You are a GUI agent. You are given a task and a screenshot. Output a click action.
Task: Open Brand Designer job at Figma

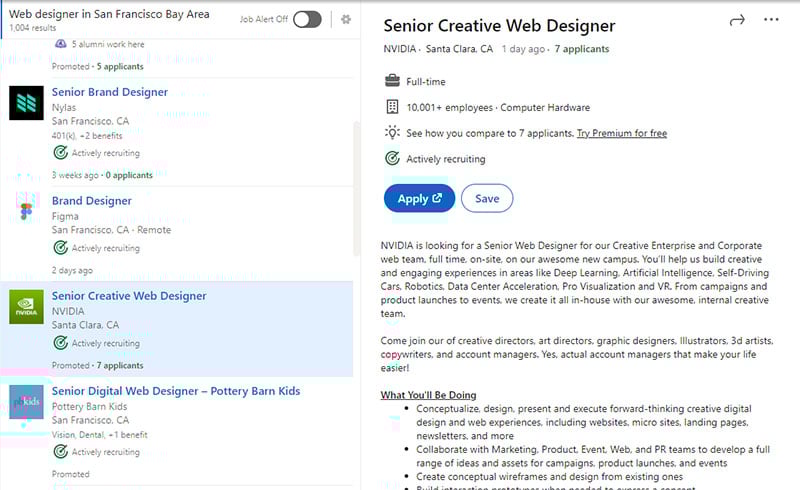click(92, 201)
